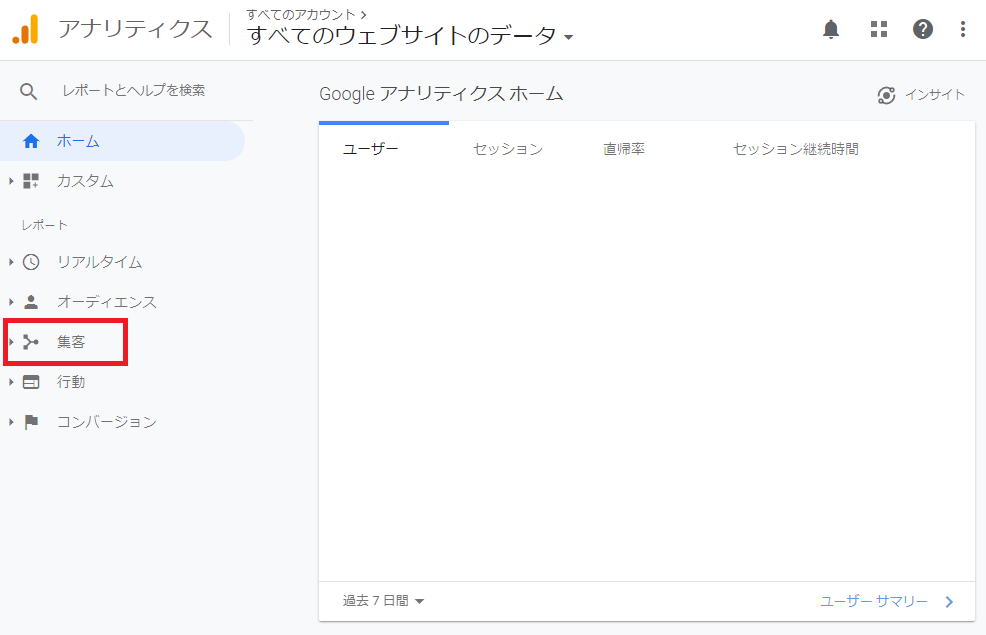
Task: Click the オーディエンス person icon
Action: point(31,302)
